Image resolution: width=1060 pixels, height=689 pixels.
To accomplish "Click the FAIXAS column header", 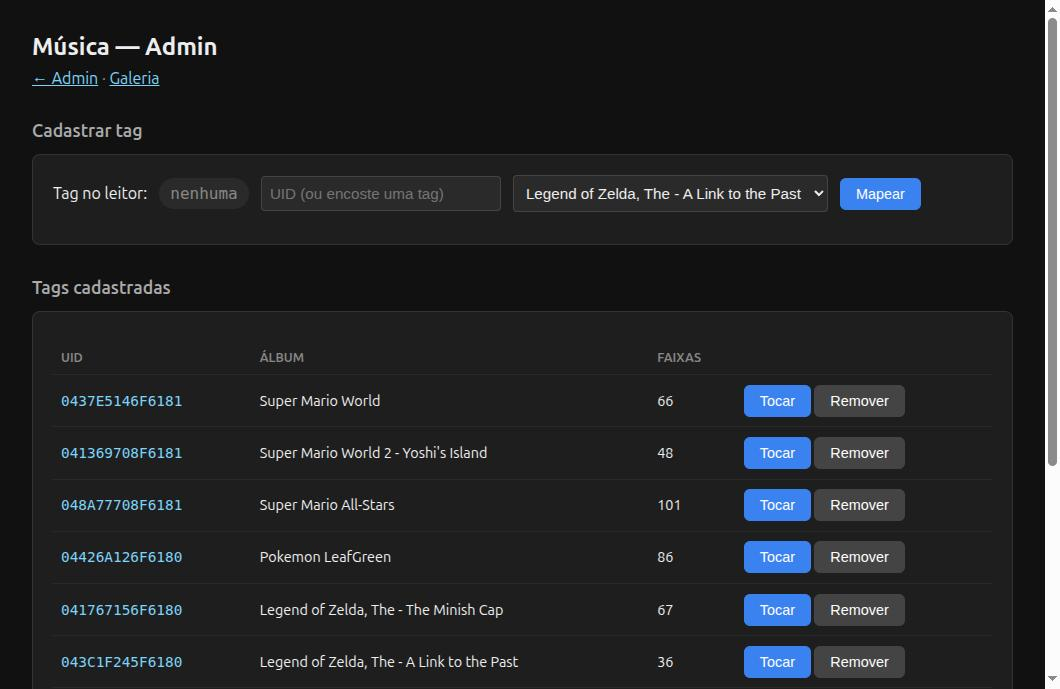I will 679,358.
